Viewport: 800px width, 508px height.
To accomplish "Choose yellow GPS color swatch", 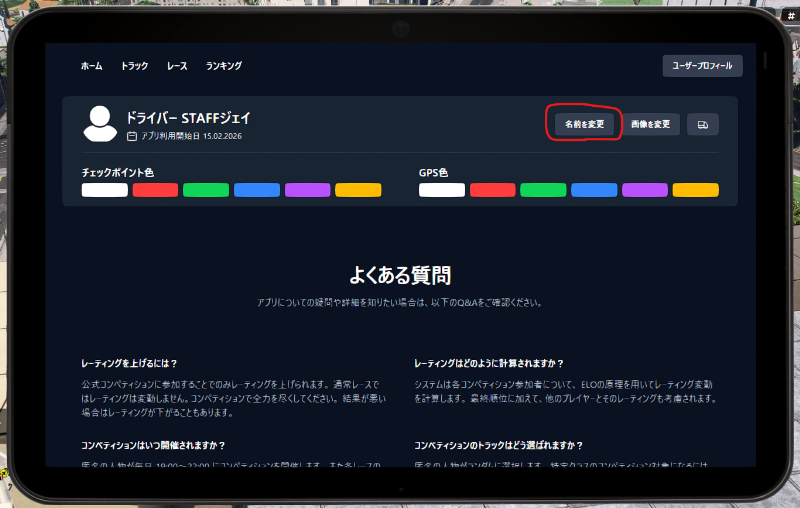I will coord(695,190).
